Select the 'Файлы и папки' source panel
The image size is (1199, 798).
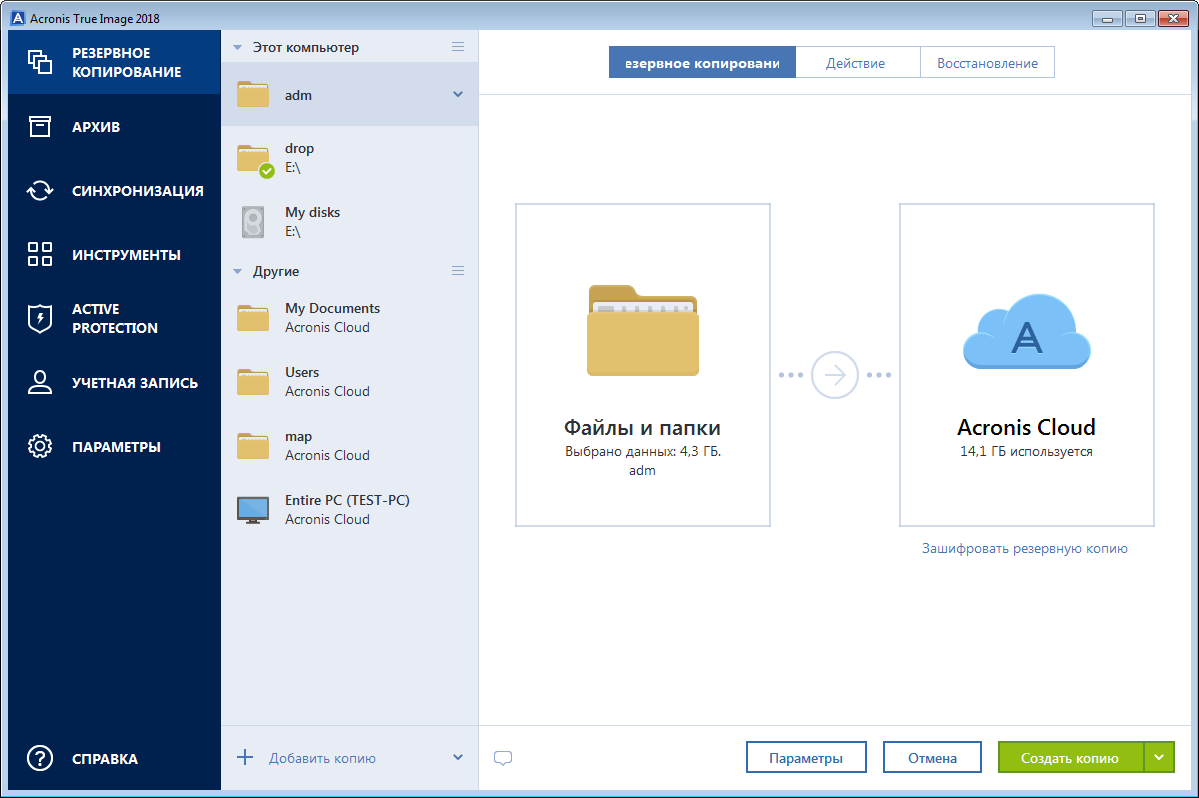(642, 365)
